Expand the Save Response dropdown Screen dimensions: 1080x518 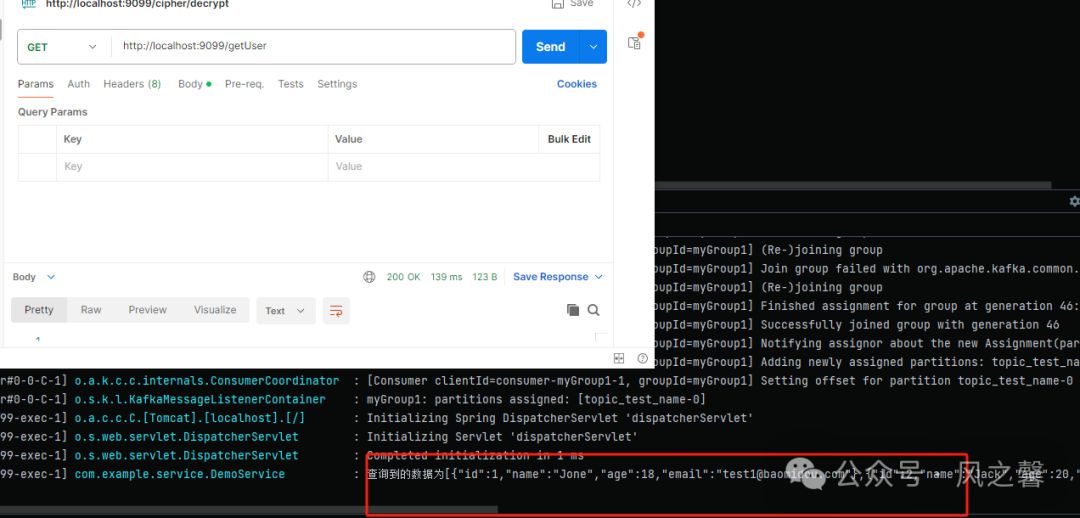(x=598, y=277)
